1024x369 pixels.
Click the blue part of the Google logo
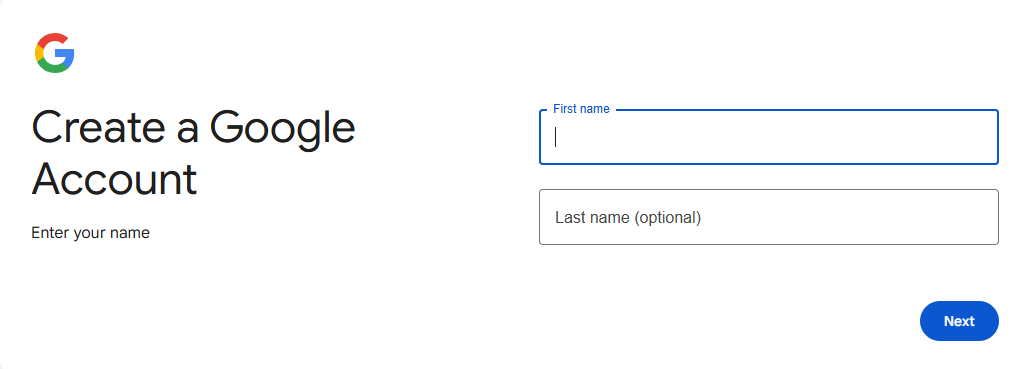[66, 54]
